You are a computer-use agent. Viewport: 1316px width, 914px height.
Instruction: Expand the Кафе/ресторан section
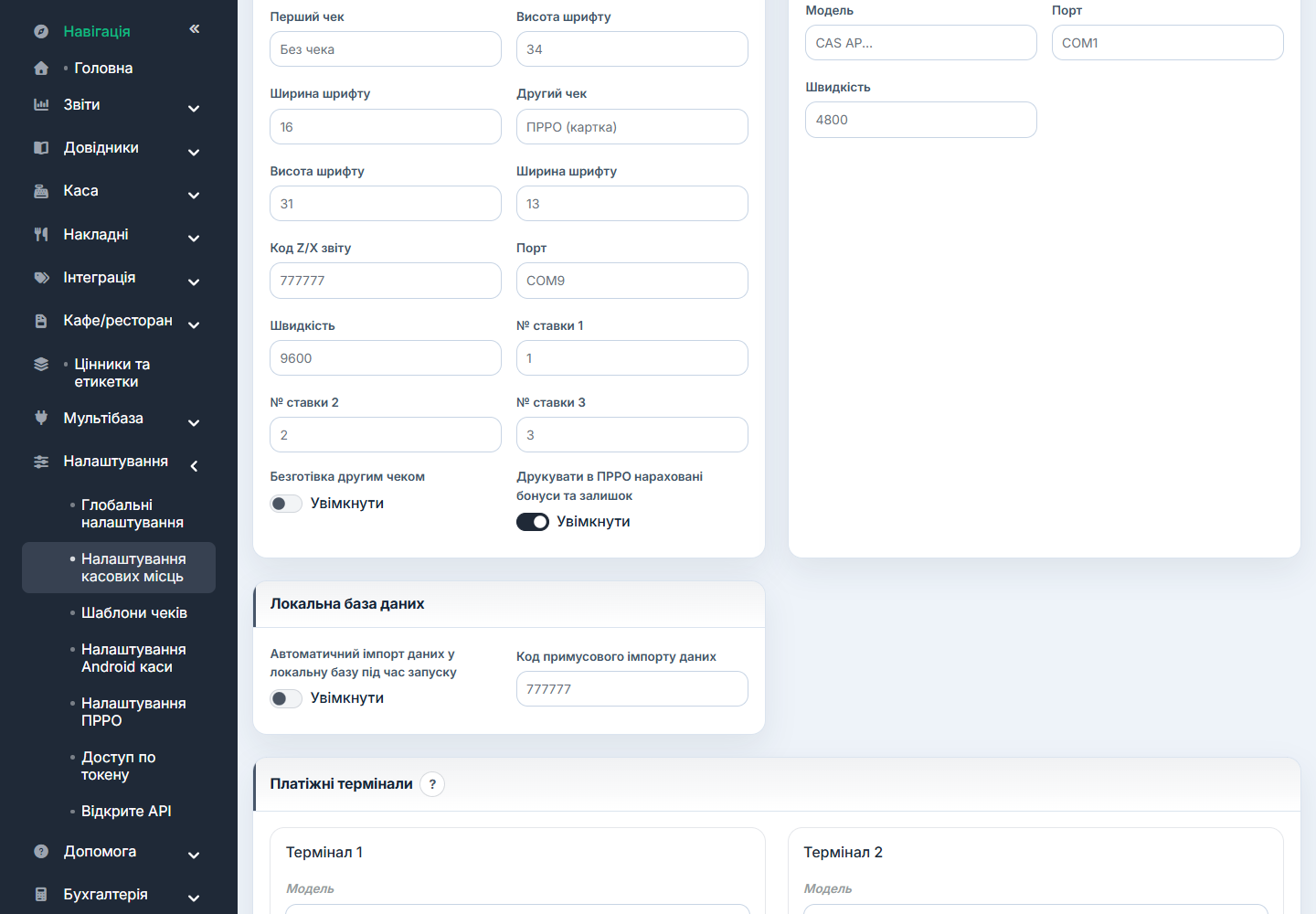(194, 324)
